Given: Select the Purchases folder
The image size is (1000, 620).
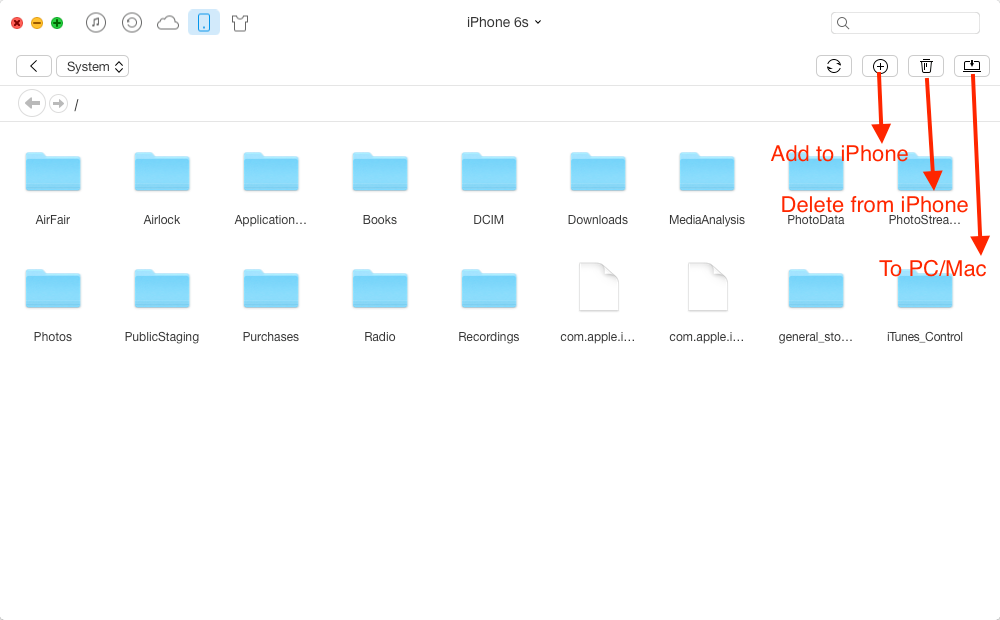Looking at the screenshot, I should (271, 289).
